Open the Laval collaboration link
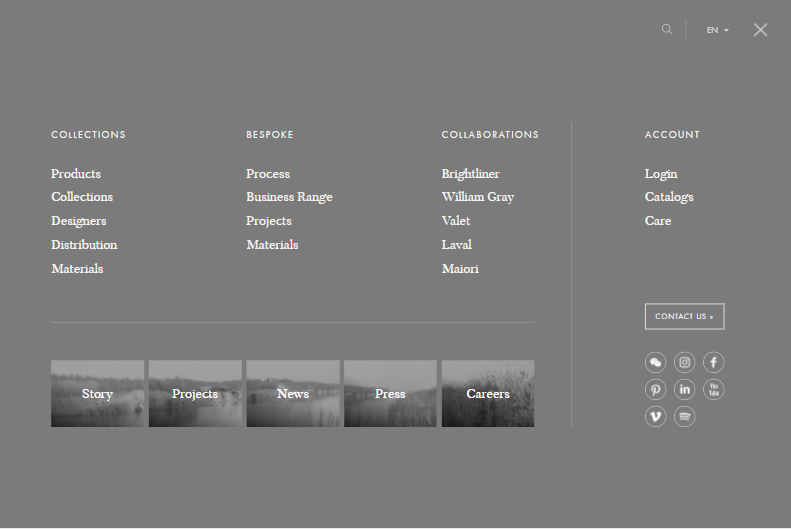The height and width of the screenshot is (529, 791). click(x=457, y=245)
